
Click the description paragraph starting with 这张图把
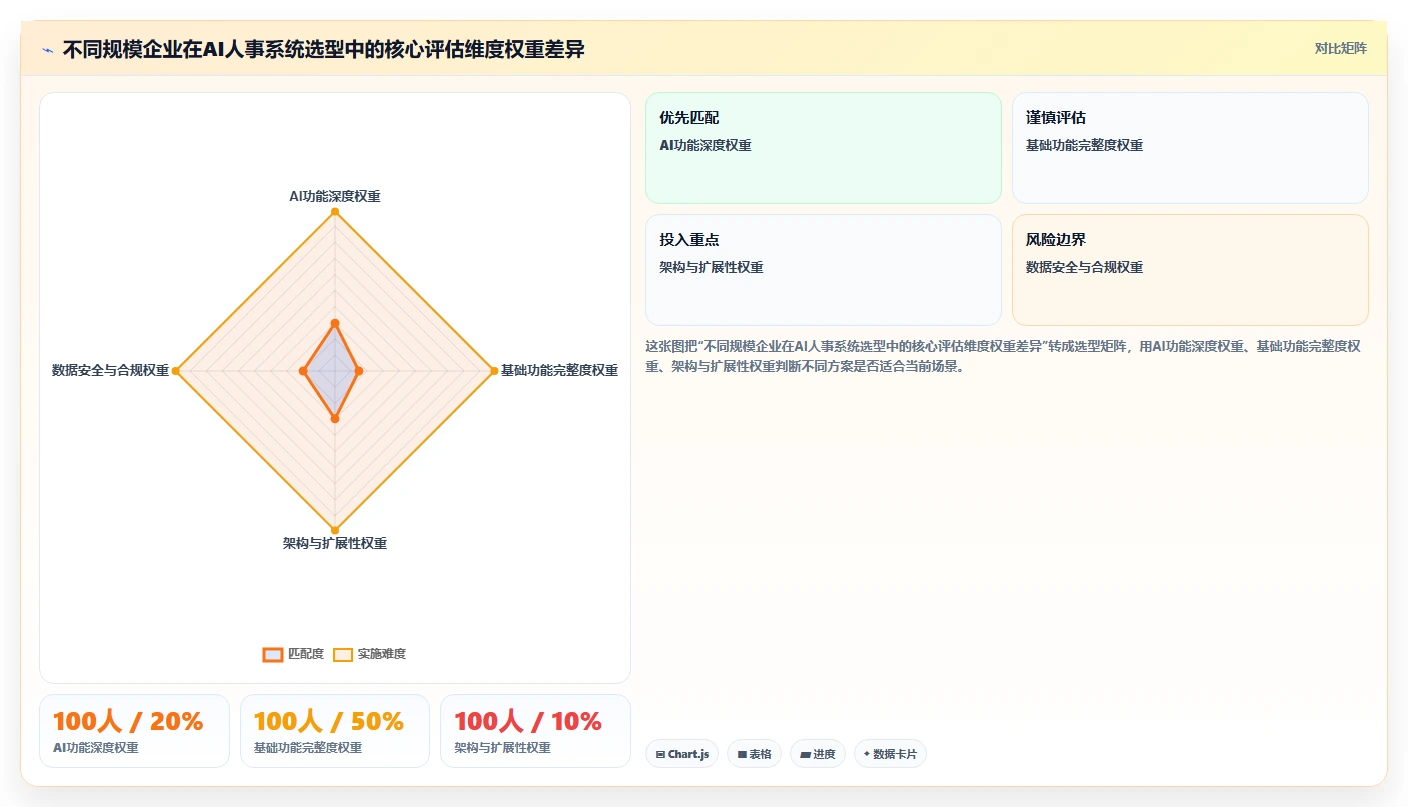1003,356
